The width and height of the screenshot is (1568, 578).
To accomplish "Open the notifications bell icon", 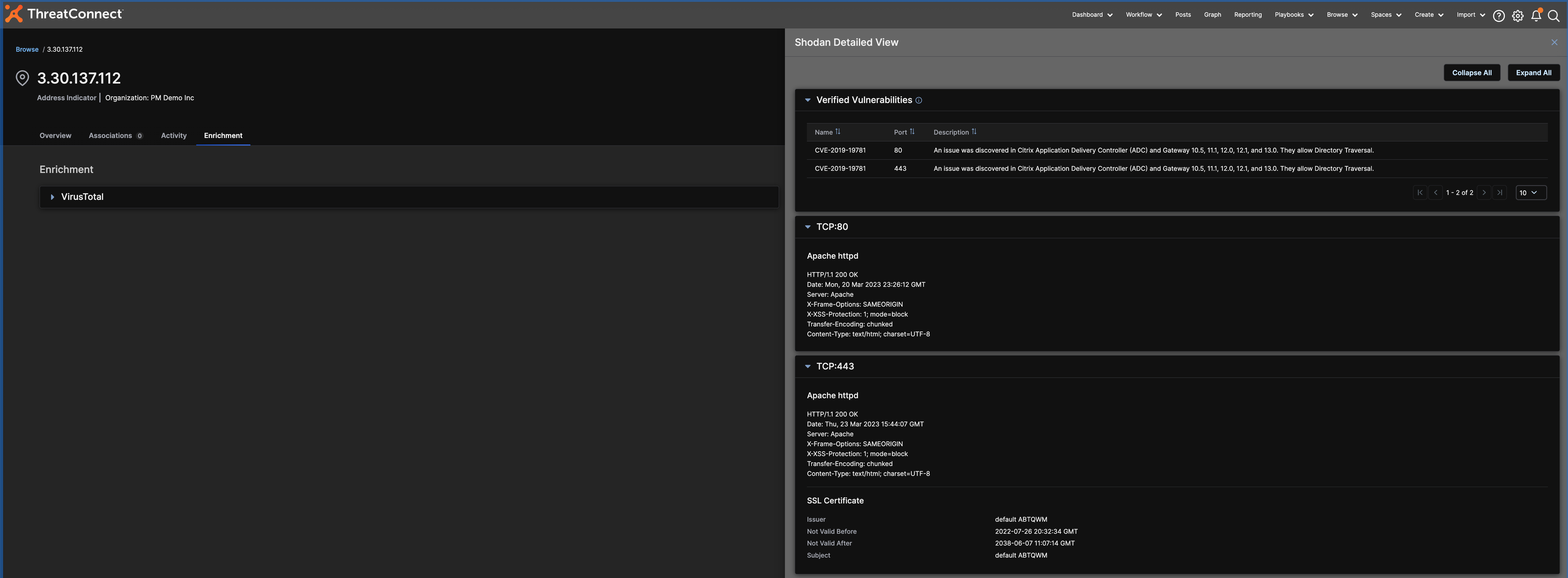I will [1536, 15].
